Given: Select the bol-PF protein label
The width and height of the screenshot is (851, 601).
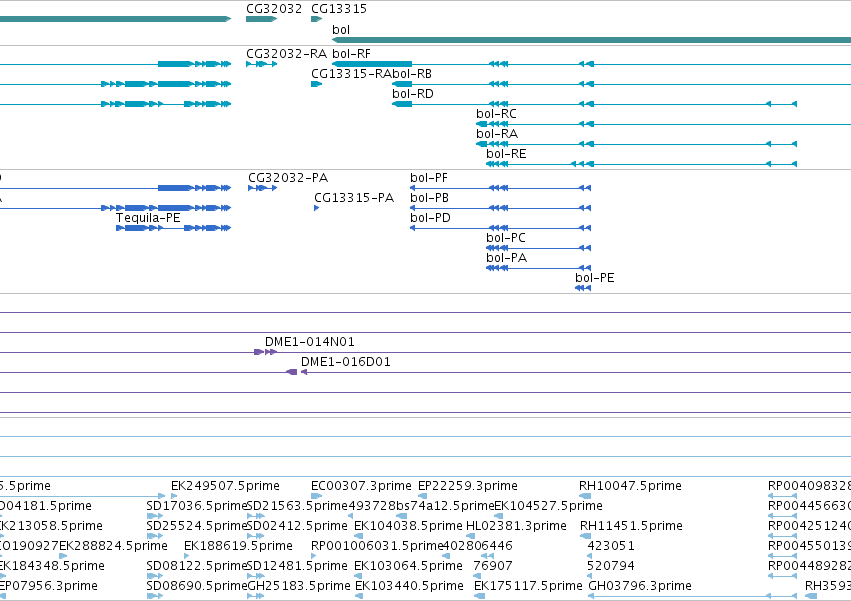Looking at the screenshot, I should click(x=429, y=178).
